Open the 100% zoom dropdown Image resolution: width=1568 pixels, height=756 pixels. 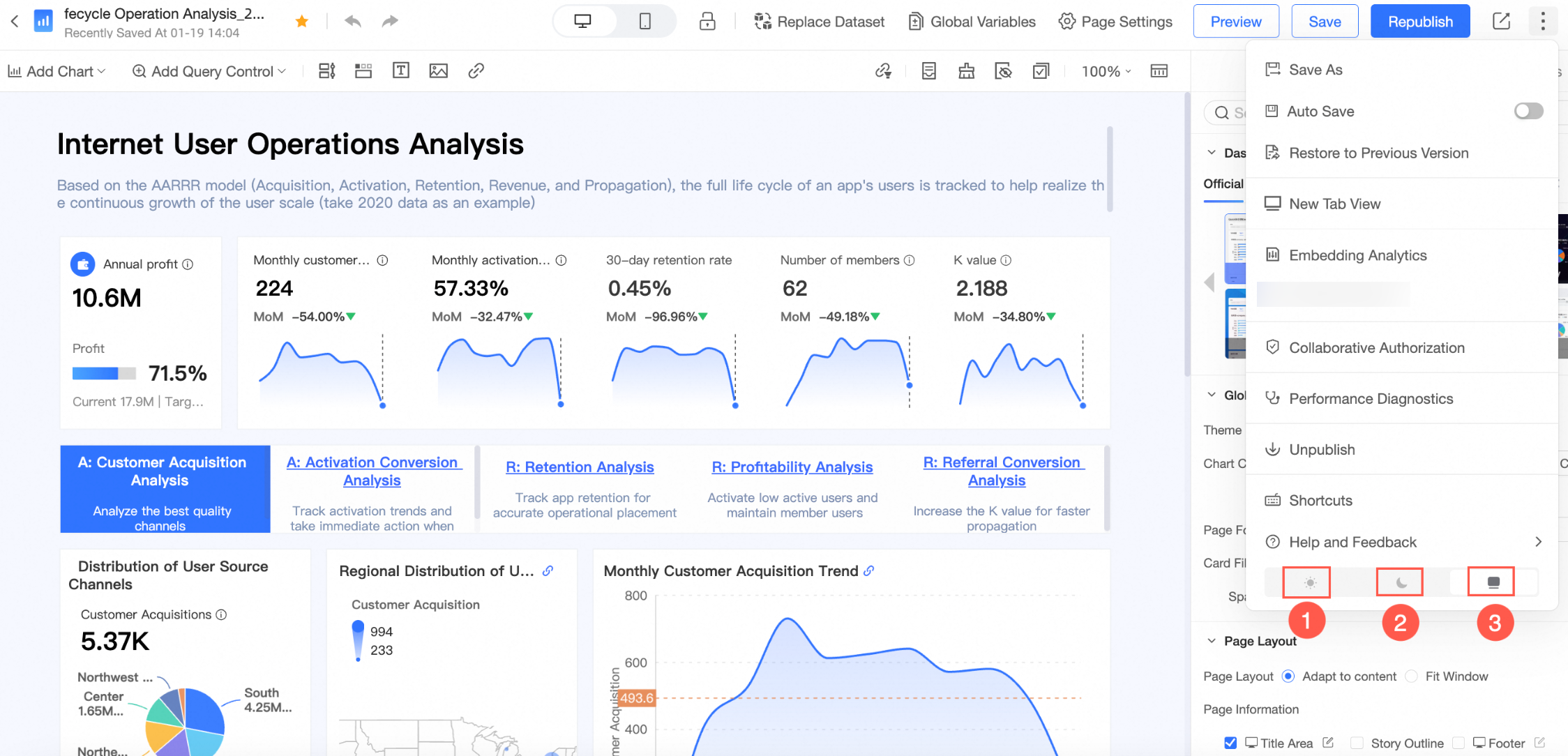[1106, 71]
